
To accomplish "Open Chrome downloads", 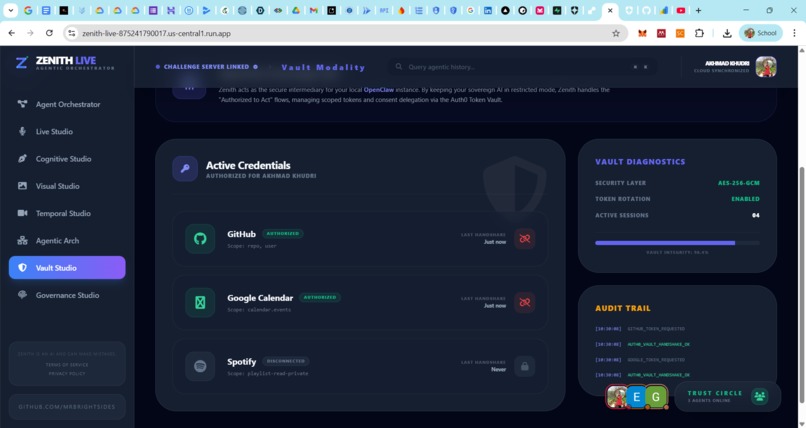I will 727,33.
